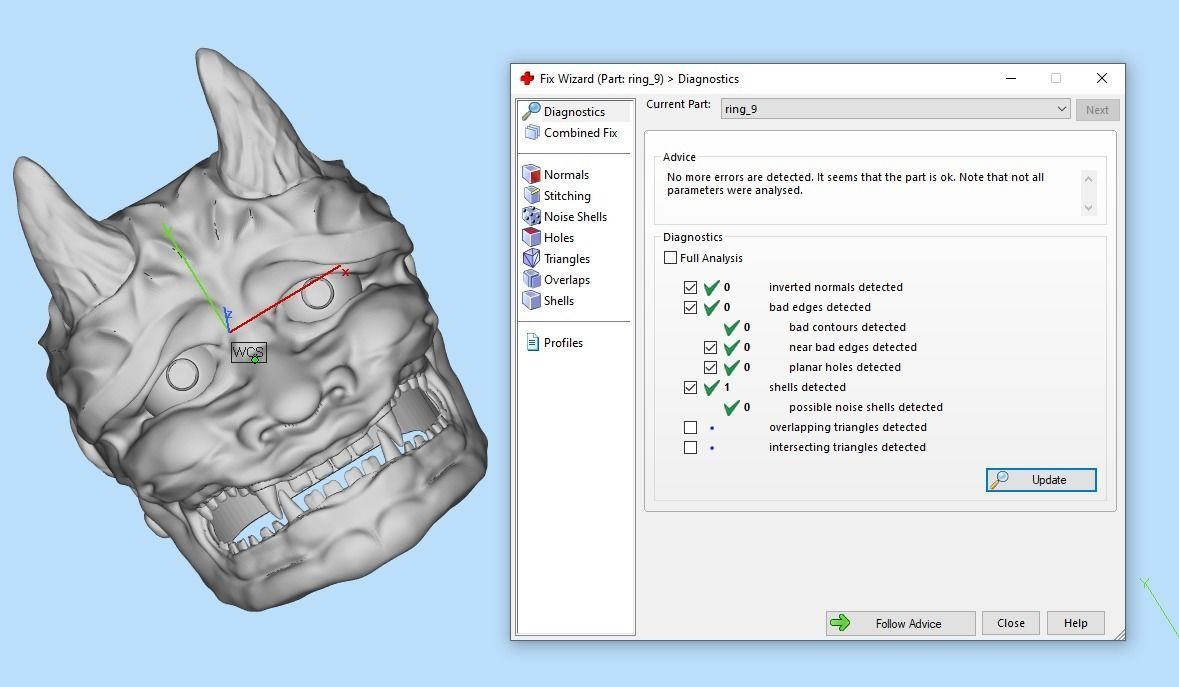Viewport: 1179px width, 687px height.
Task: Click the 'planar holes detected' label
Action: click(x=844, y=368)
